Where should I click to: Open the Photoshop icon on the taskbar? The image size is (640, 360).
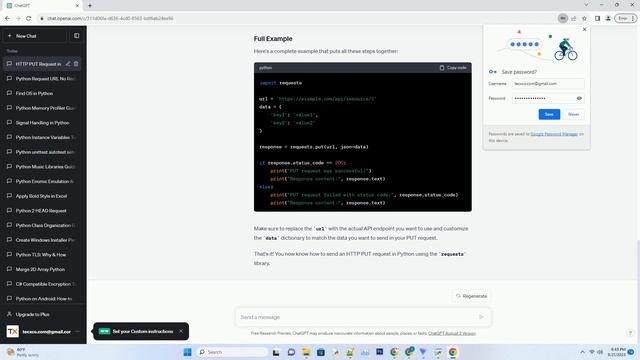tap(380, 352)
